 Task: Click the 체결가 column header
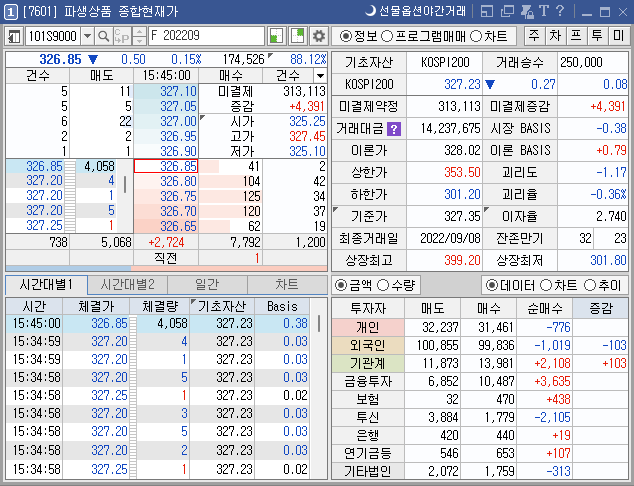(x=96, y=306)
